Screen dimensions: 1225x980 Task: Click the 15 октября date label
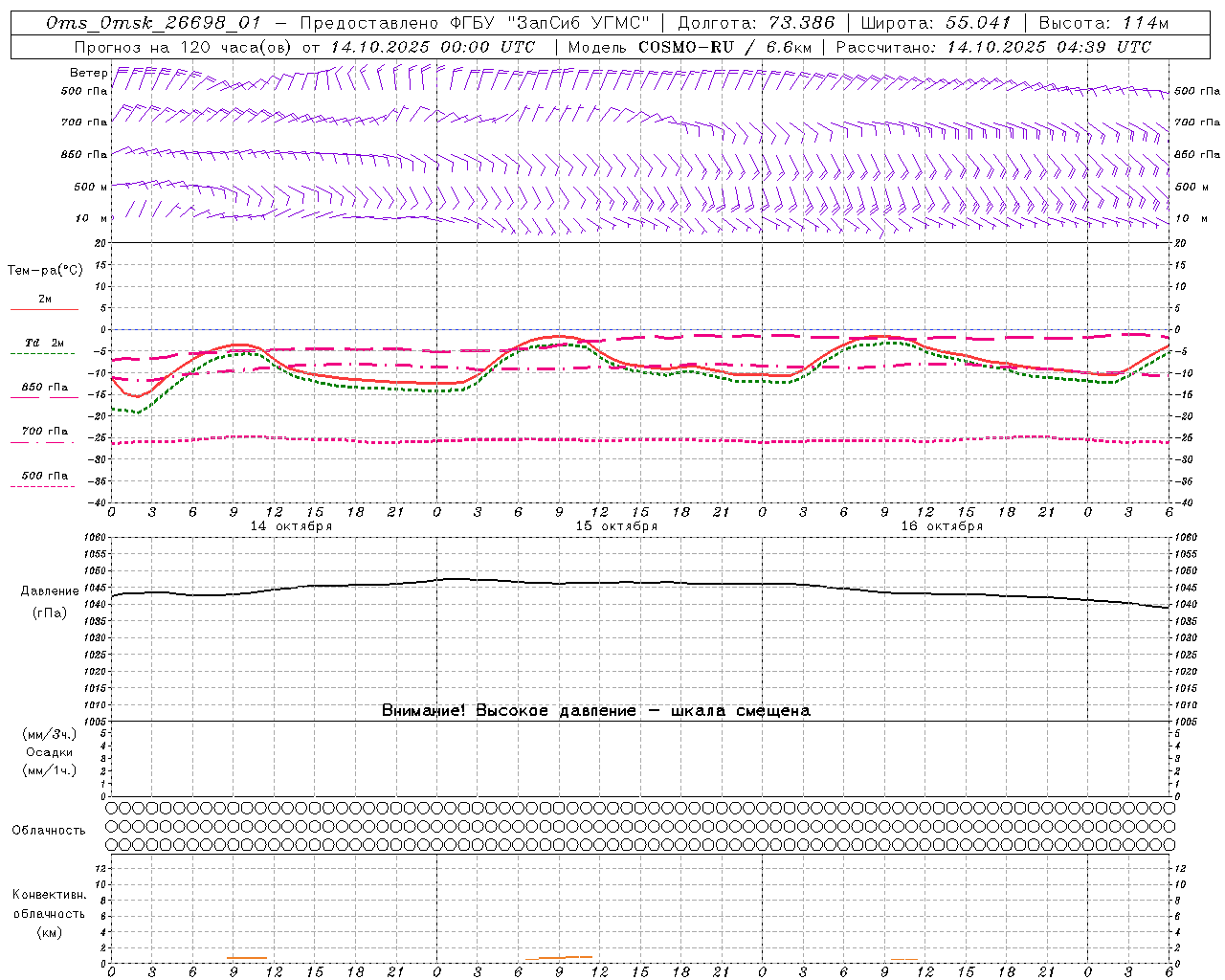[616, 526]
